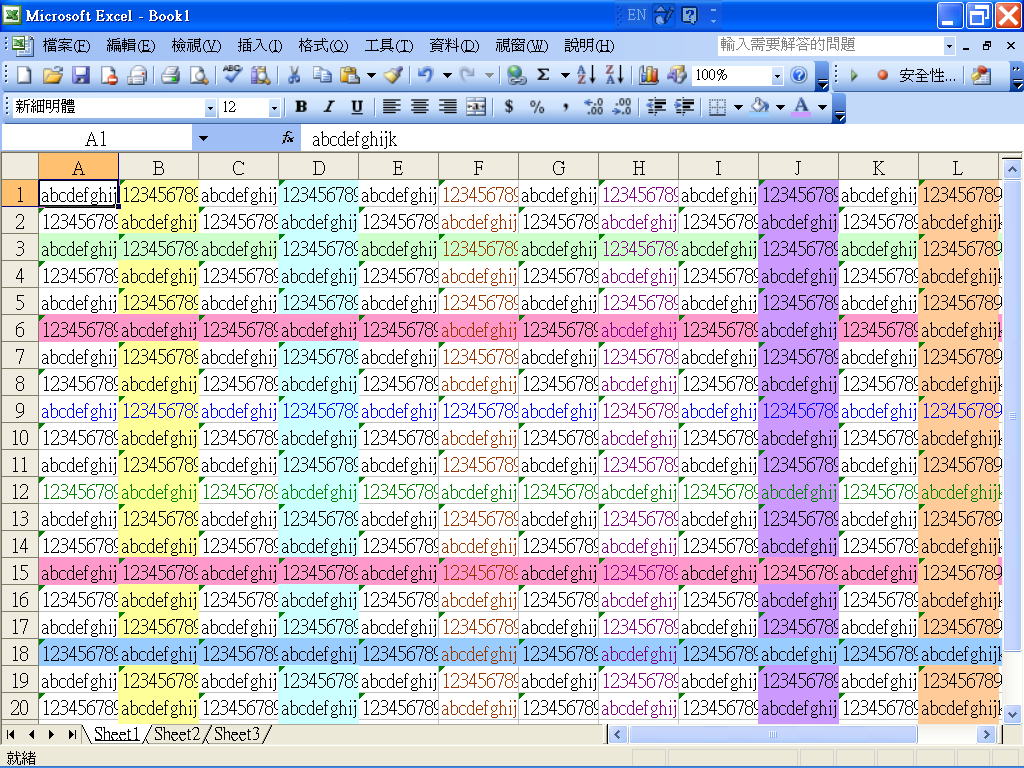Create a new blank workbook
1024x768 pixels.
pyautogui.click(x=24, y=76)
